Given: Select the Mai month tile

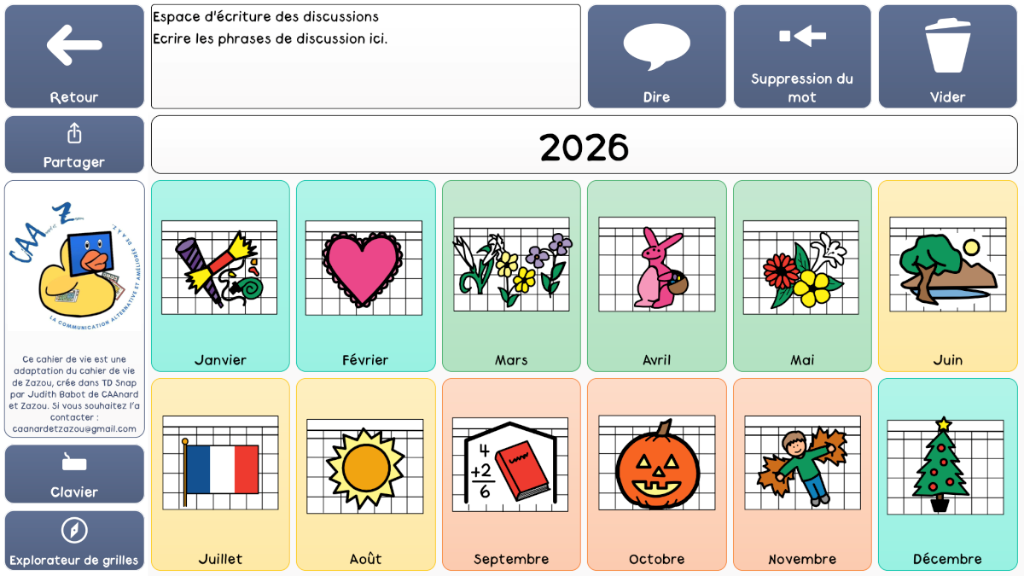Looking at the screenshot, I should (802, 275).
